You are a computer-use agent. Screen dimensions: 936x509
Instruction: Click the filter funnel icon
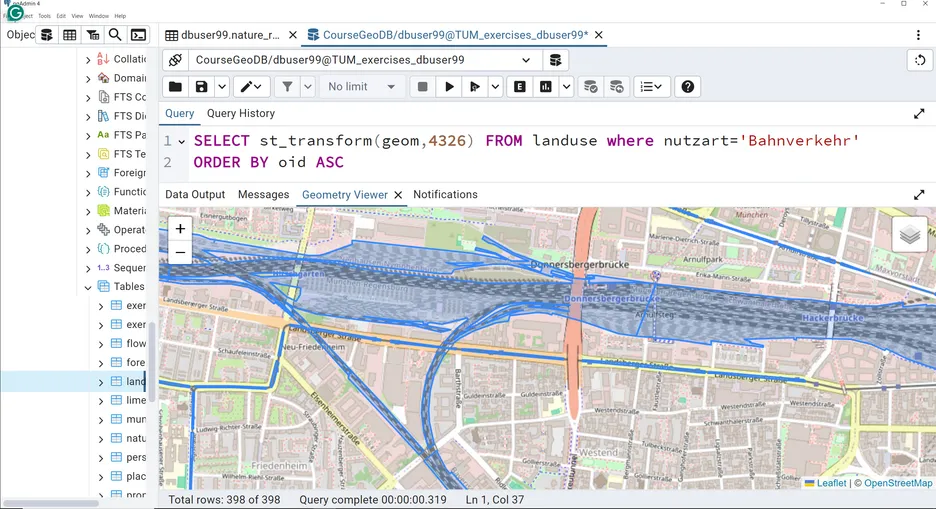pos(287,87)
